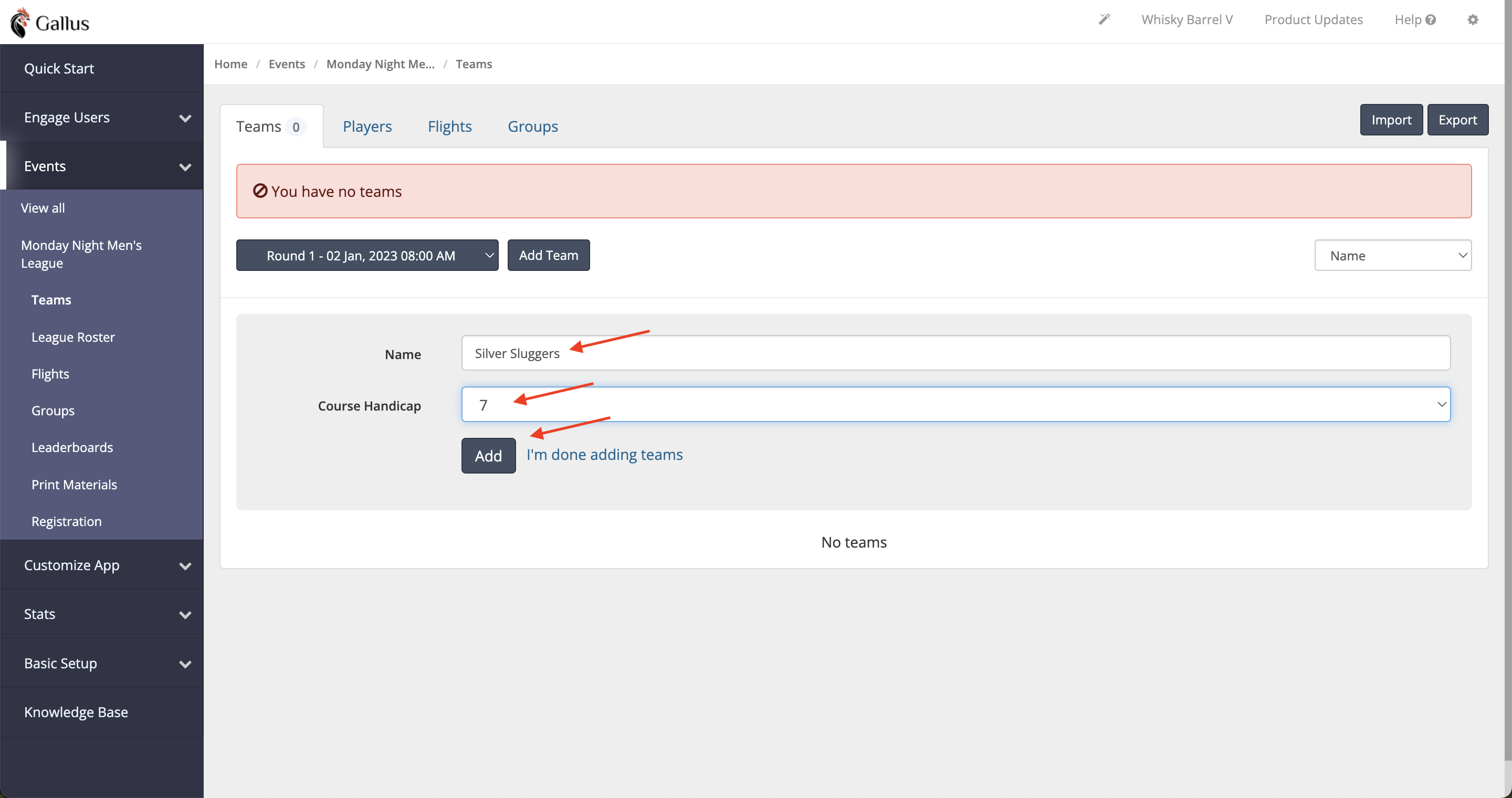The height and width of the screenshot is (798, 1512).
Task: Open the Course Handicap dropdown
Action: tap(955, 404)
